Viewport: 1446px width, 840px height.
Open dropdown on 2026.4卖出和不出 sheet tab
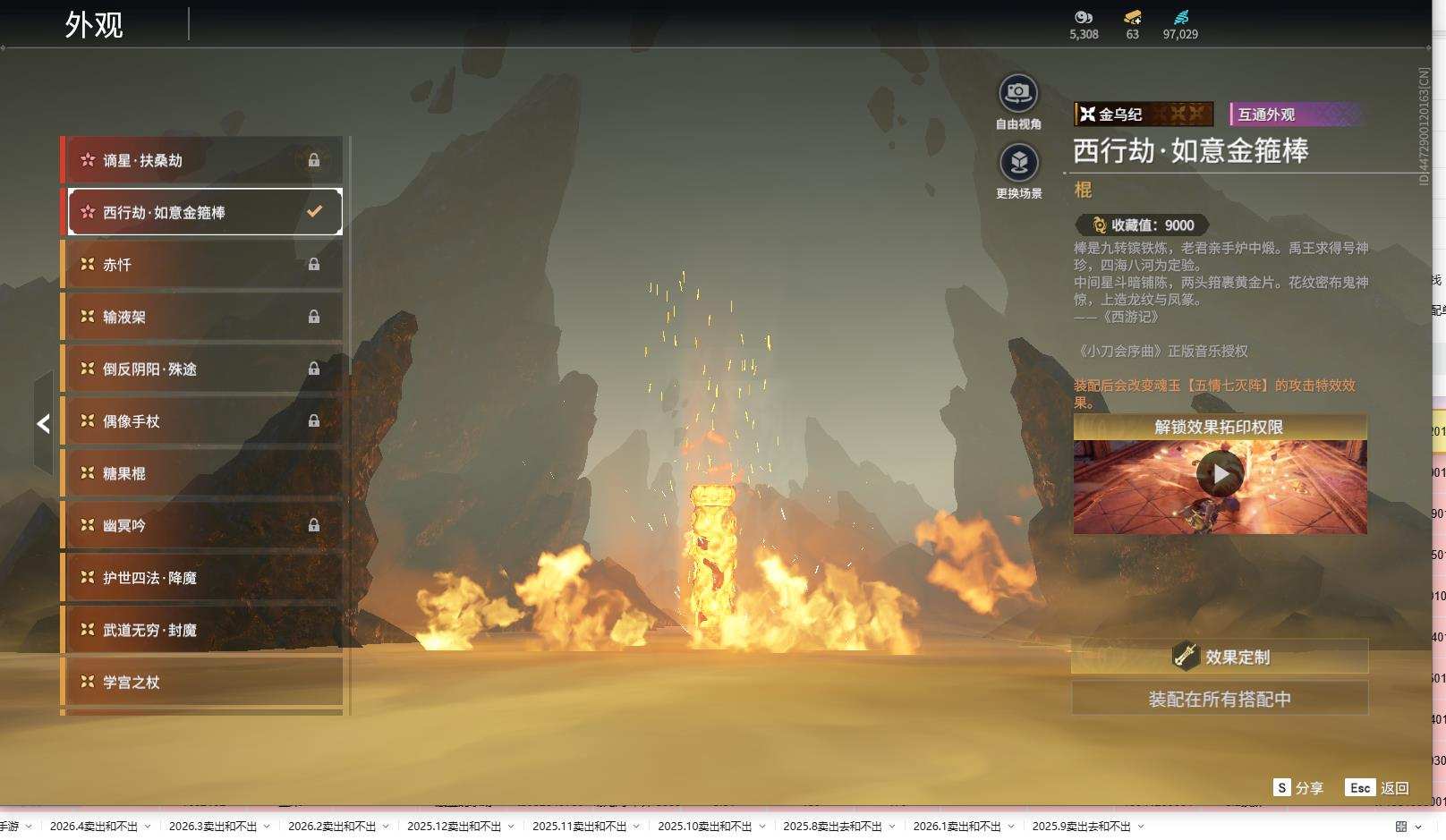pyautogui.click(x=148, y=827)
